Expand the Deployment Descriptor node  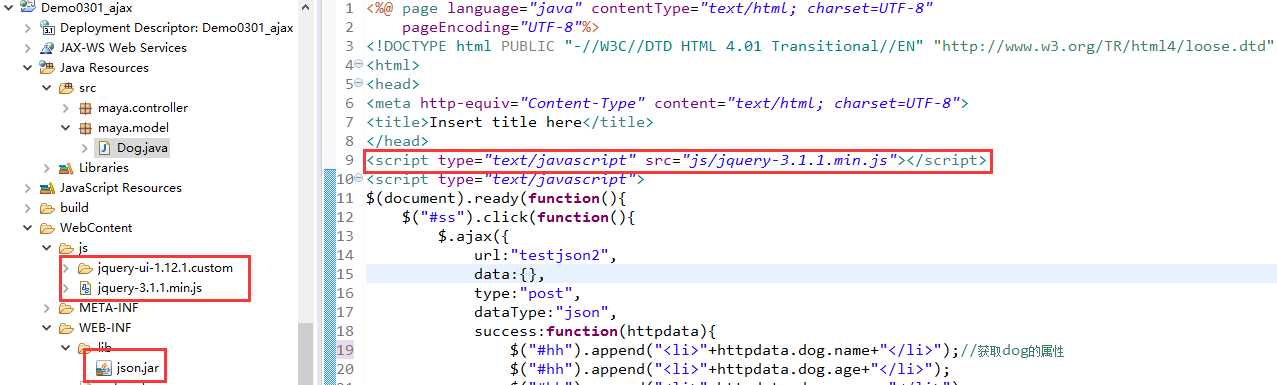[x=28, y=27]
